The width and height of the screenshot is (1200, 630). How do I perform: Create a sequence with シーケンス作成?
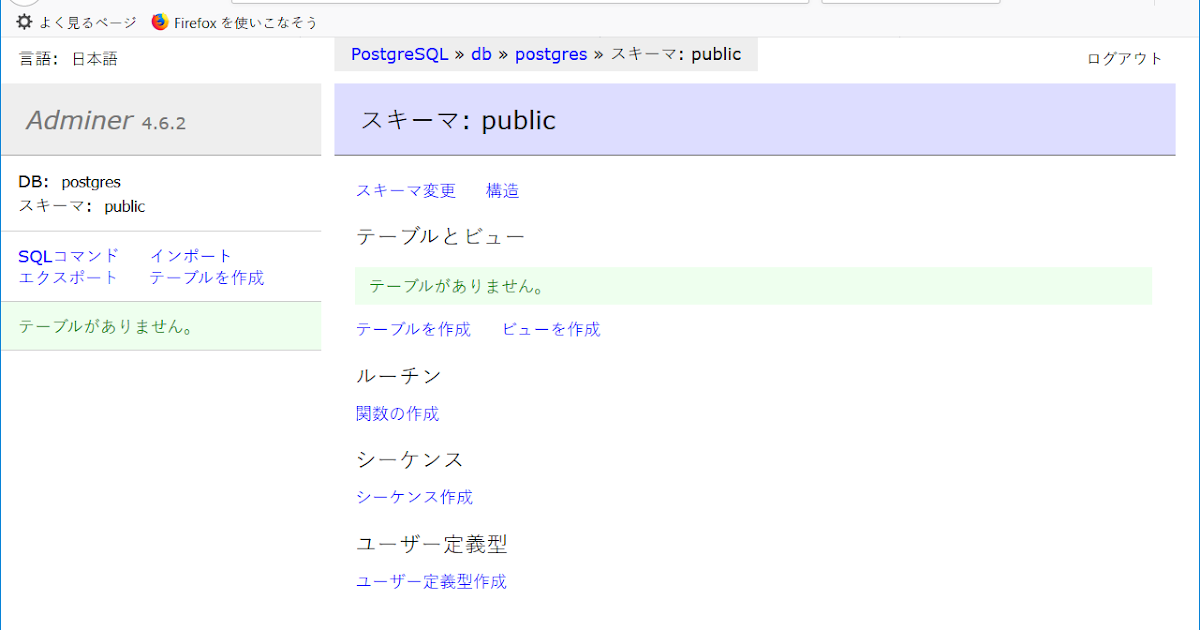(414, 496)
